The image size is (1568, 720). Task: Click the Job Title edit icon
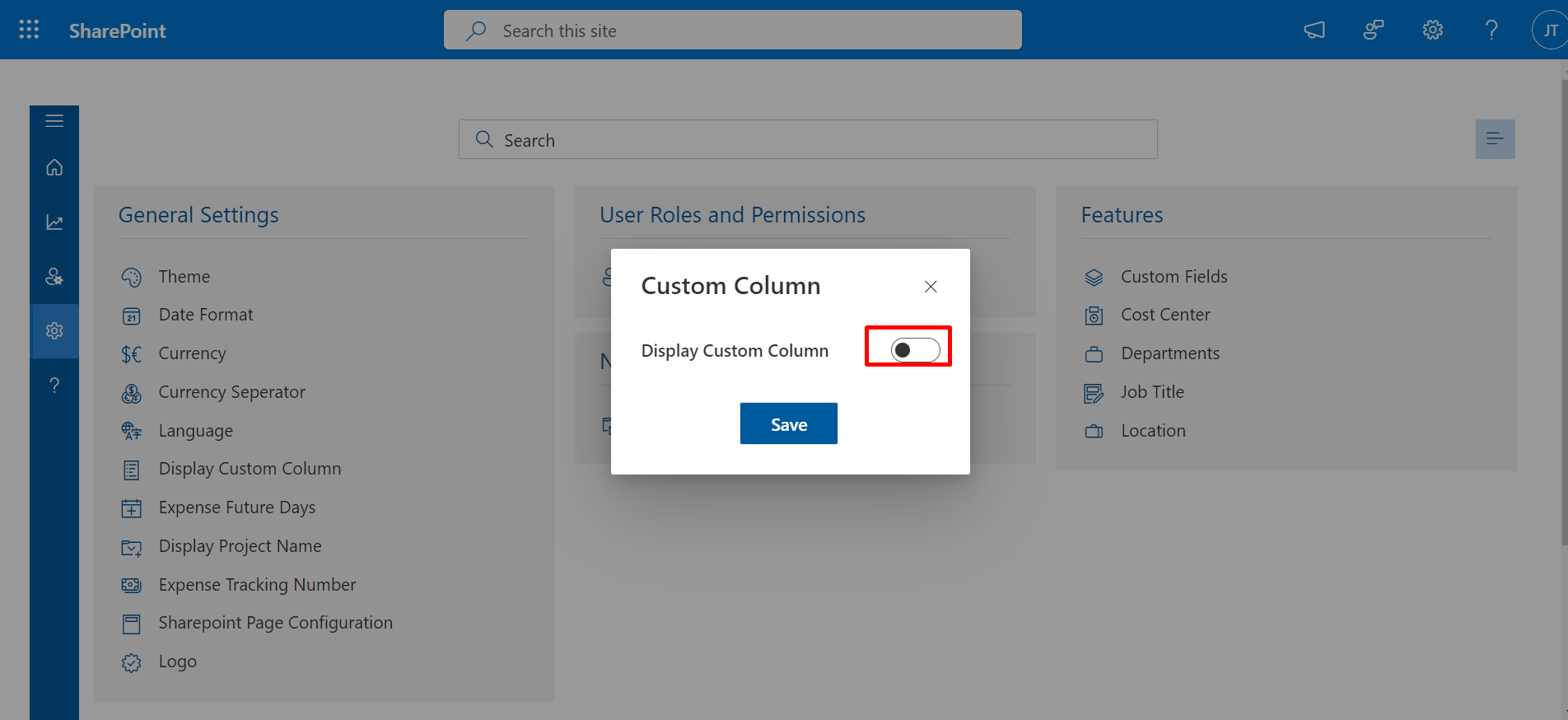coord(1094,394)
